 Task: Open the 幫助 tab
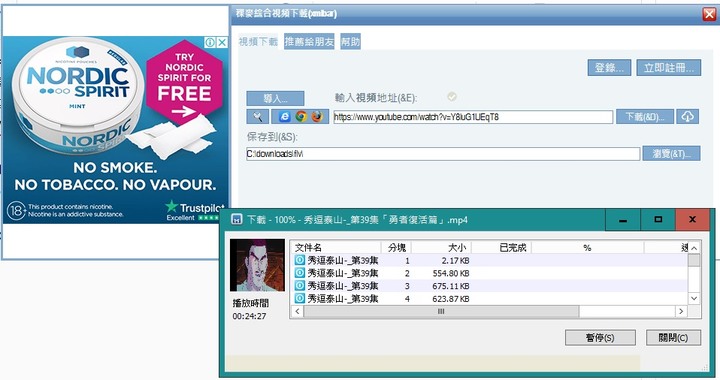point(350,42)
